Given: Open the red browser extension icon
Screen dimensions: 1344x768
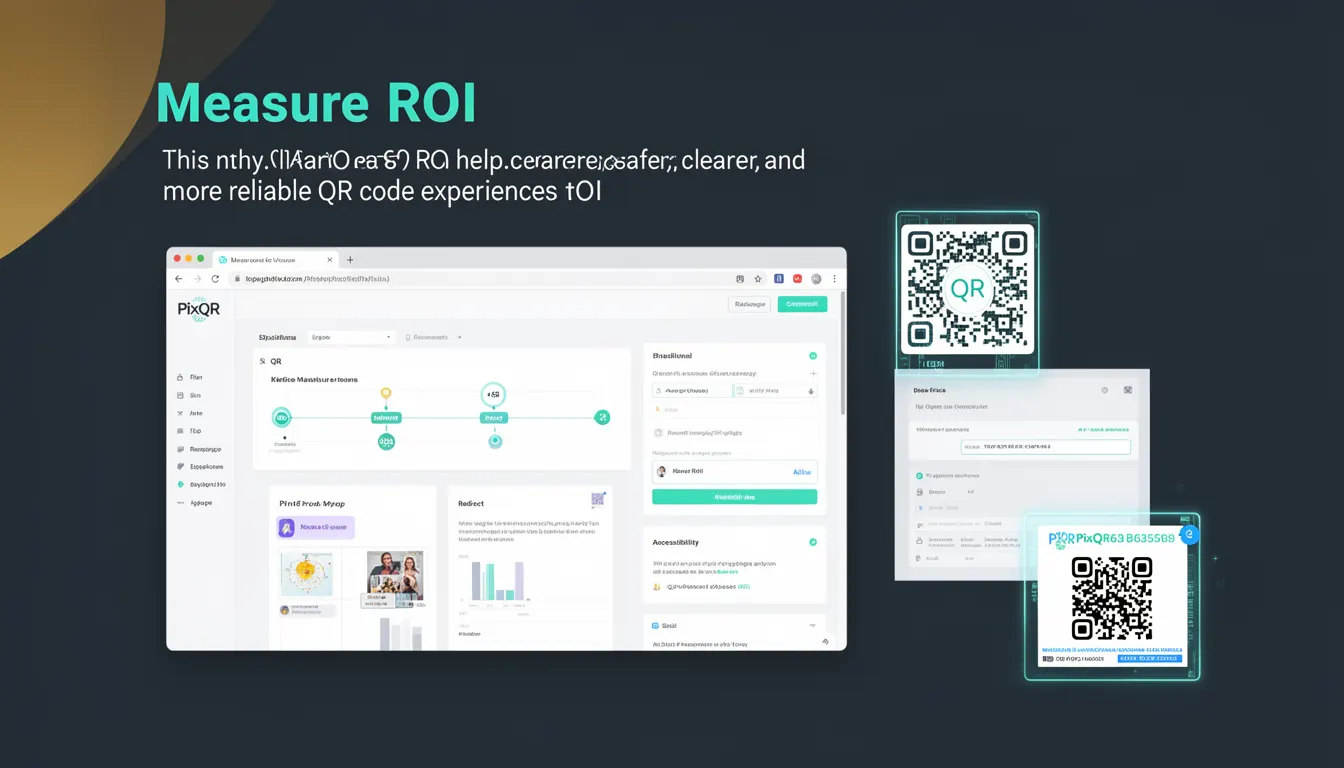Looking at the screenshot, I should pos(797,279).
